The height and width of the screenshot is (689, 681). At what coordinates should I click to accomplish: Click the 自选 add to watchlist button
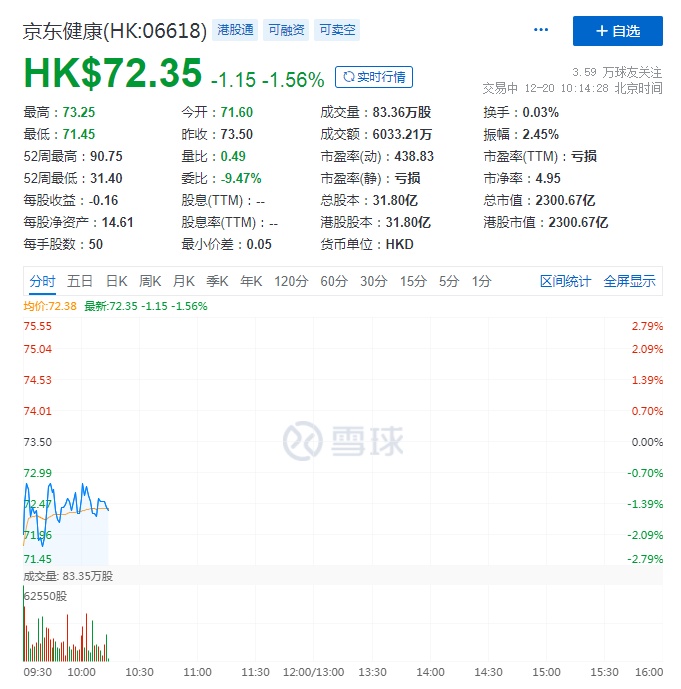coord(617,31)
